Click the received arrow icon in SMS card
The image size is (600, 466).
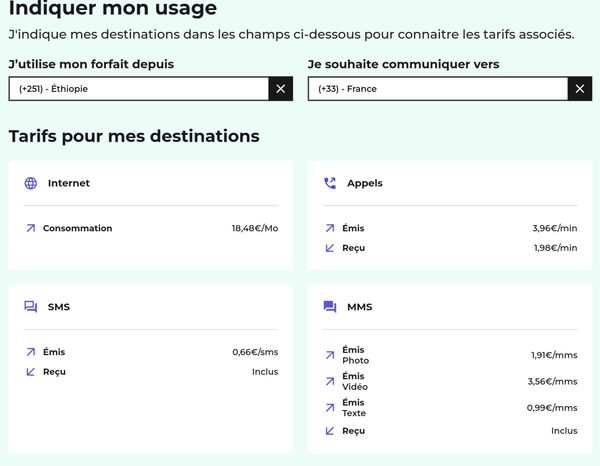pos(31,372)
